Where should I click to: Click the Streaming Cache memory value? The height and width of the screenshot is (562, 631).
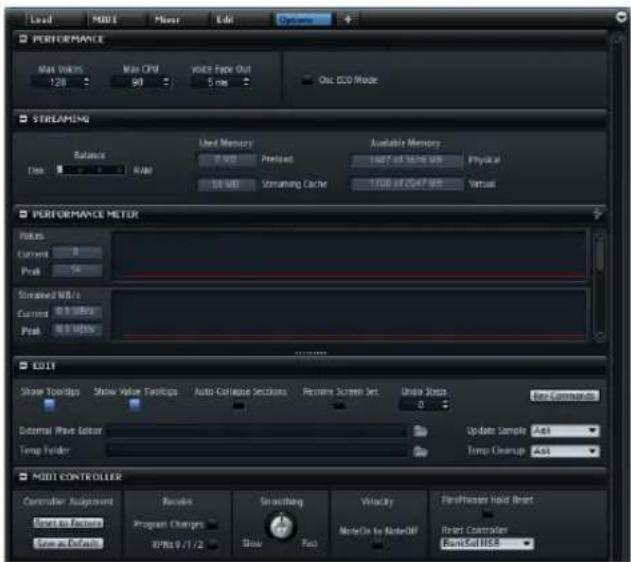(227, 184)
